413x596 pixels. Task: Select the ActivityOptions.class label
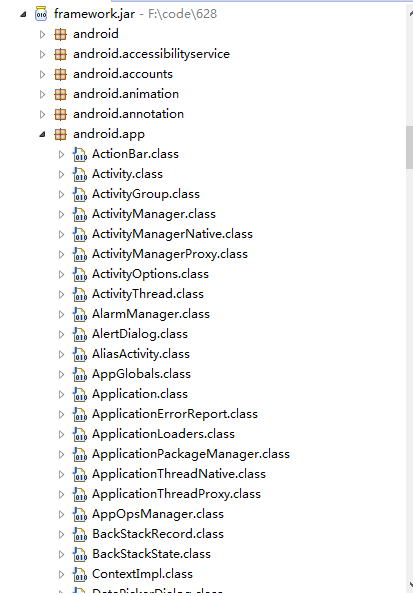pyautogui.click(x=150, y=274)
